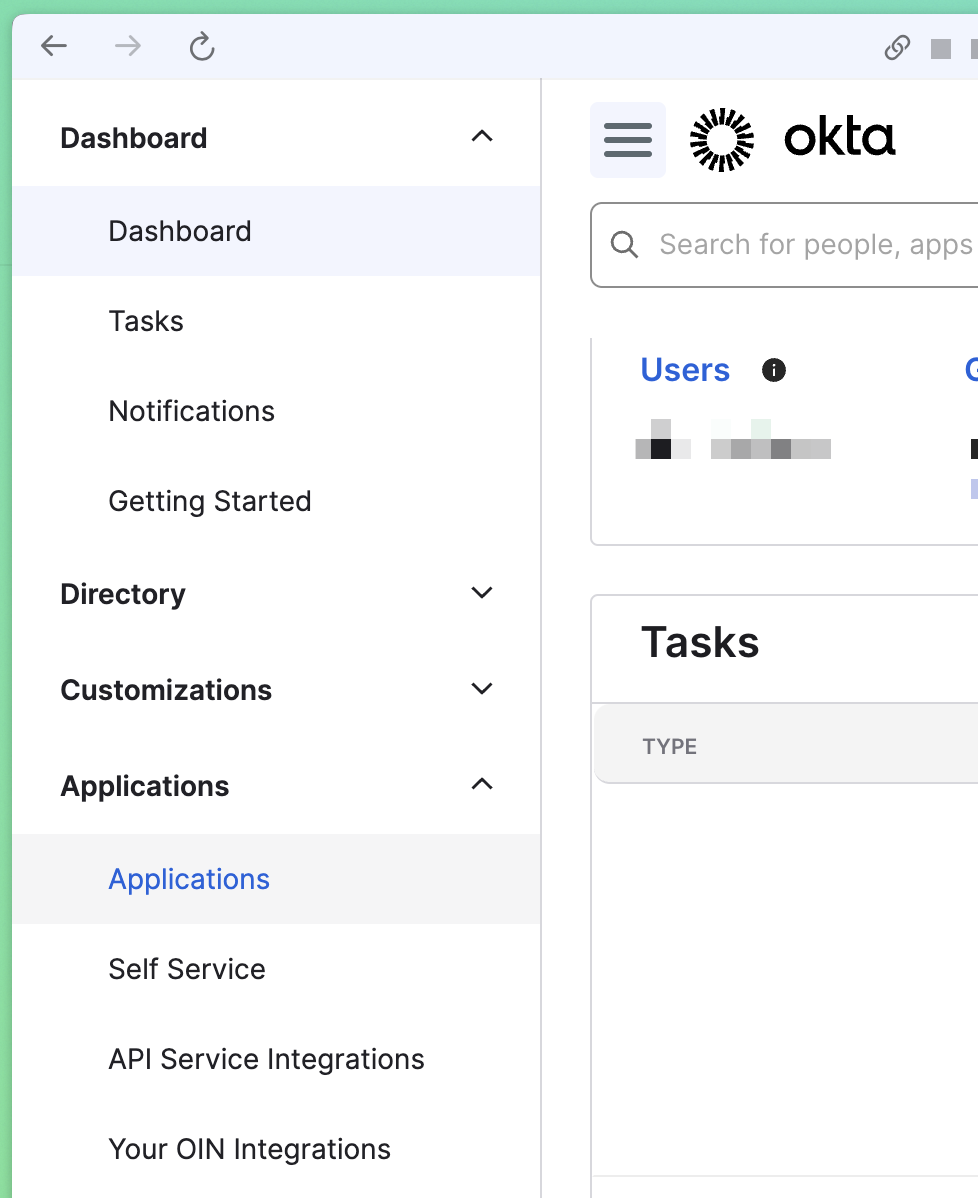This screenshot has width=978, height=1198.
Task: Open Getting Started in the sidebar
Action: coord(277,502)
